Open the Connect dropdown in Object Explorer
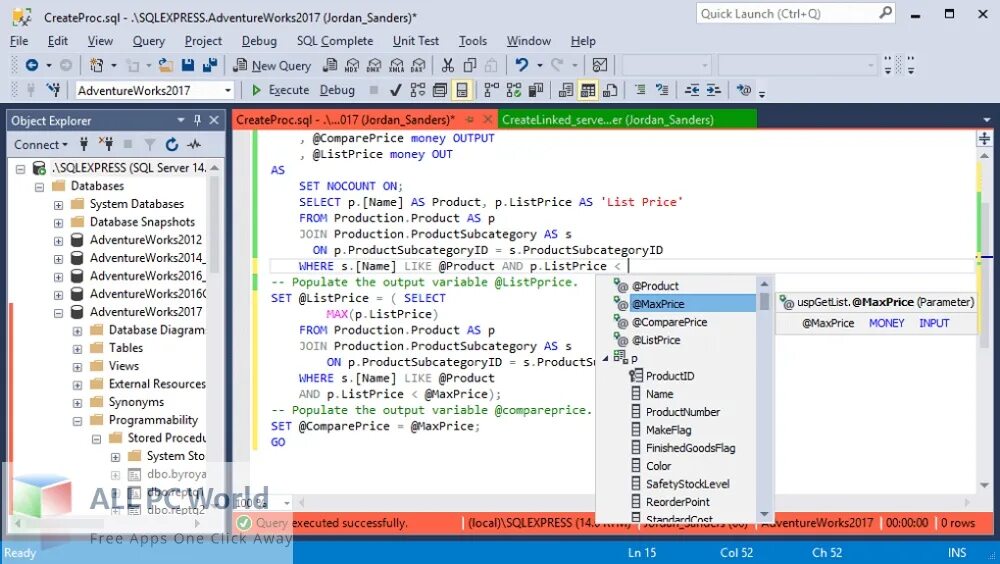The image size is (1000, 564). [x=41, y=145]
